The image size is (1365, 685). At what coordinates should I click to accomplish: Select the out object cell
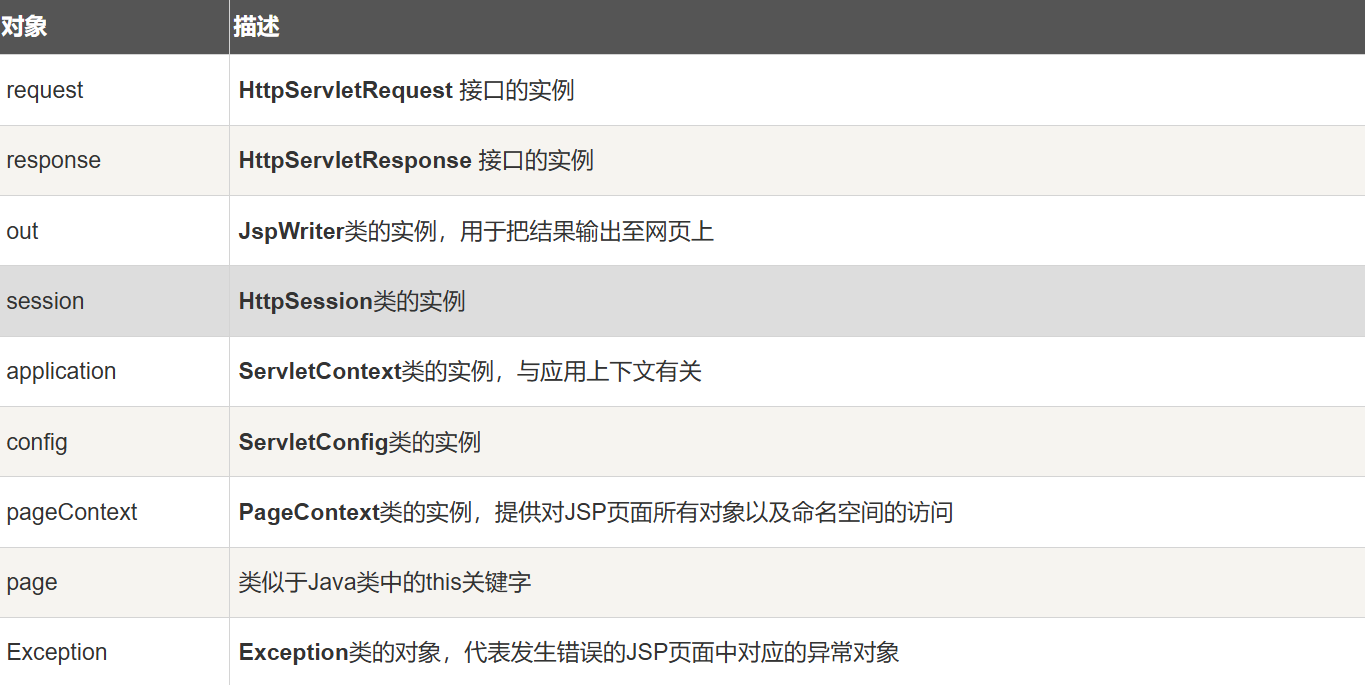[22, 231]
